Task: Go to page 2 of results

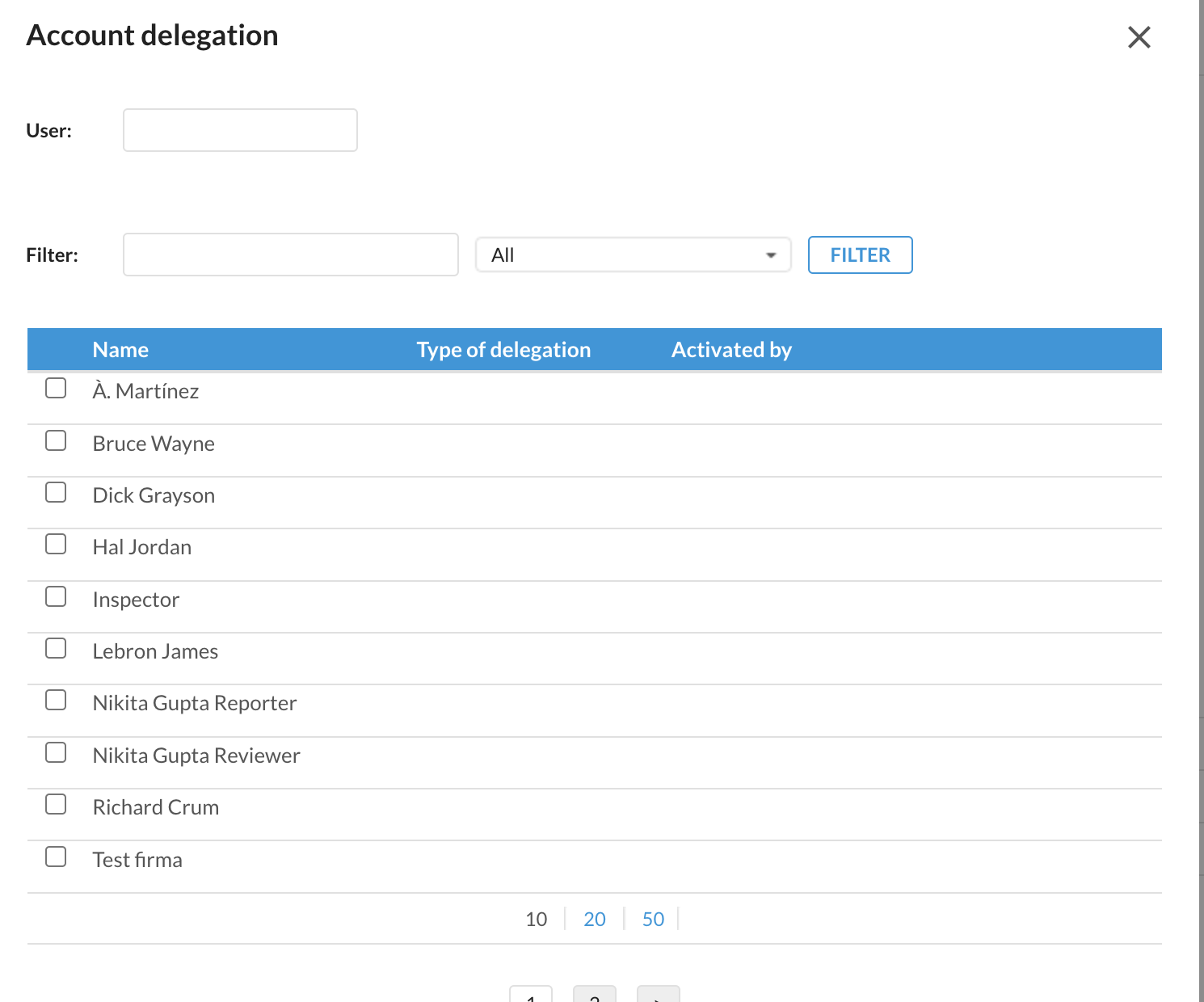Action: coord(594,996)
